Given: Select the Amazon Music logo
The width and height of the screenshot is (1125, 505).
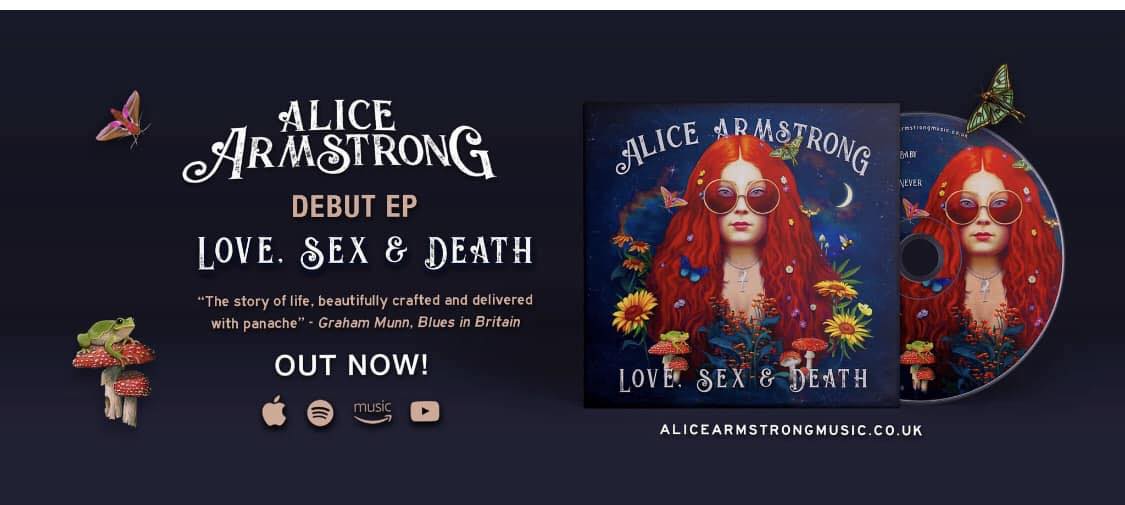Looking at the screenshot, I should coord(372,412).
